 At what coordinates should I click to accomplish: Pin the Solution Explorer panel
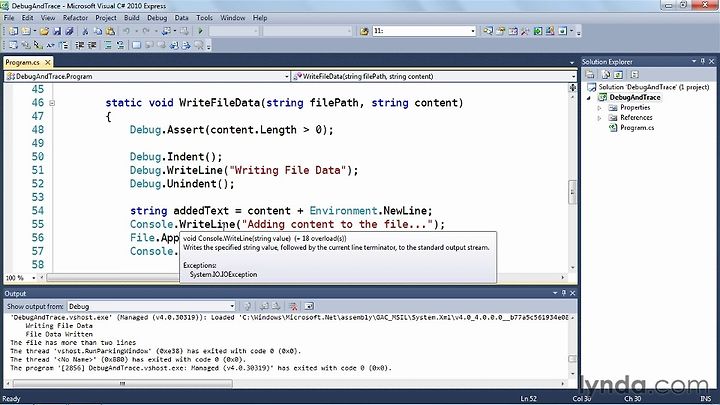[703, 62]
